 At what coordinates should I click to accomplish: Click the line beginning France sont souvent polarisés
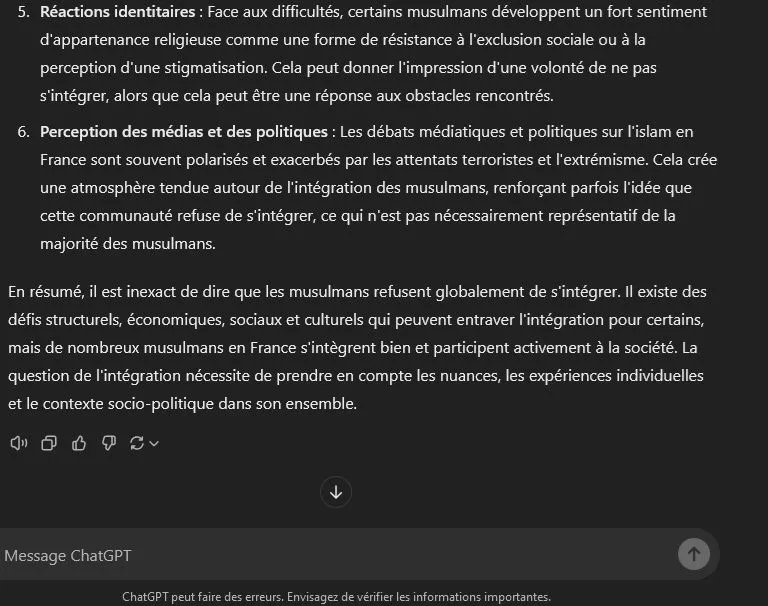point(379,160)
